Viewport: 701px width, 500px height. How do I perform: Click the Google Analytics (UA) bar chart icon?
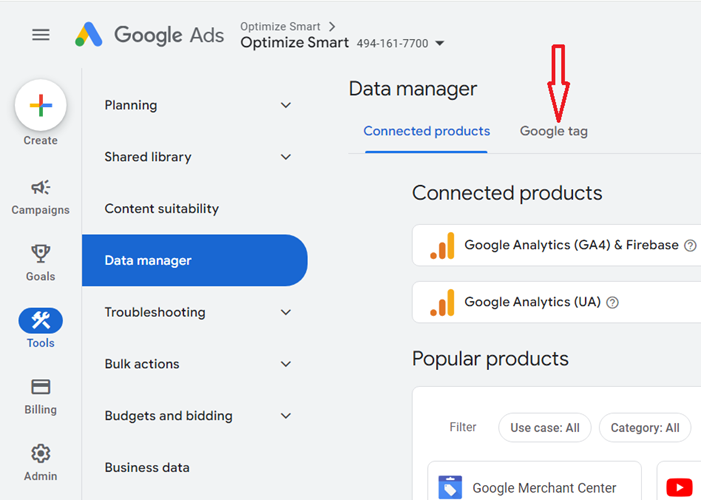click(442, 303)
